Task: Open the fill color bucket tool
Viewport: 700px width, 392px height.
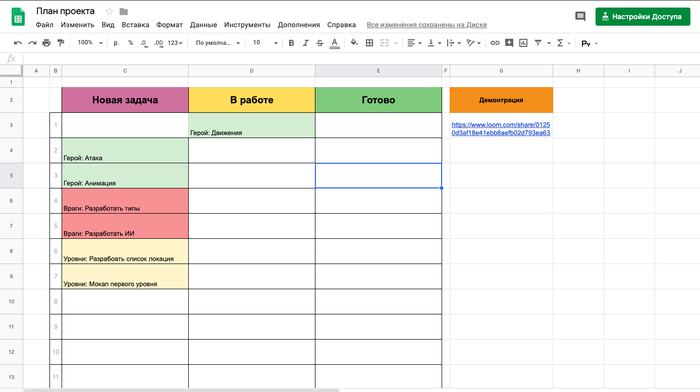Action: click(x=354, y=43)
